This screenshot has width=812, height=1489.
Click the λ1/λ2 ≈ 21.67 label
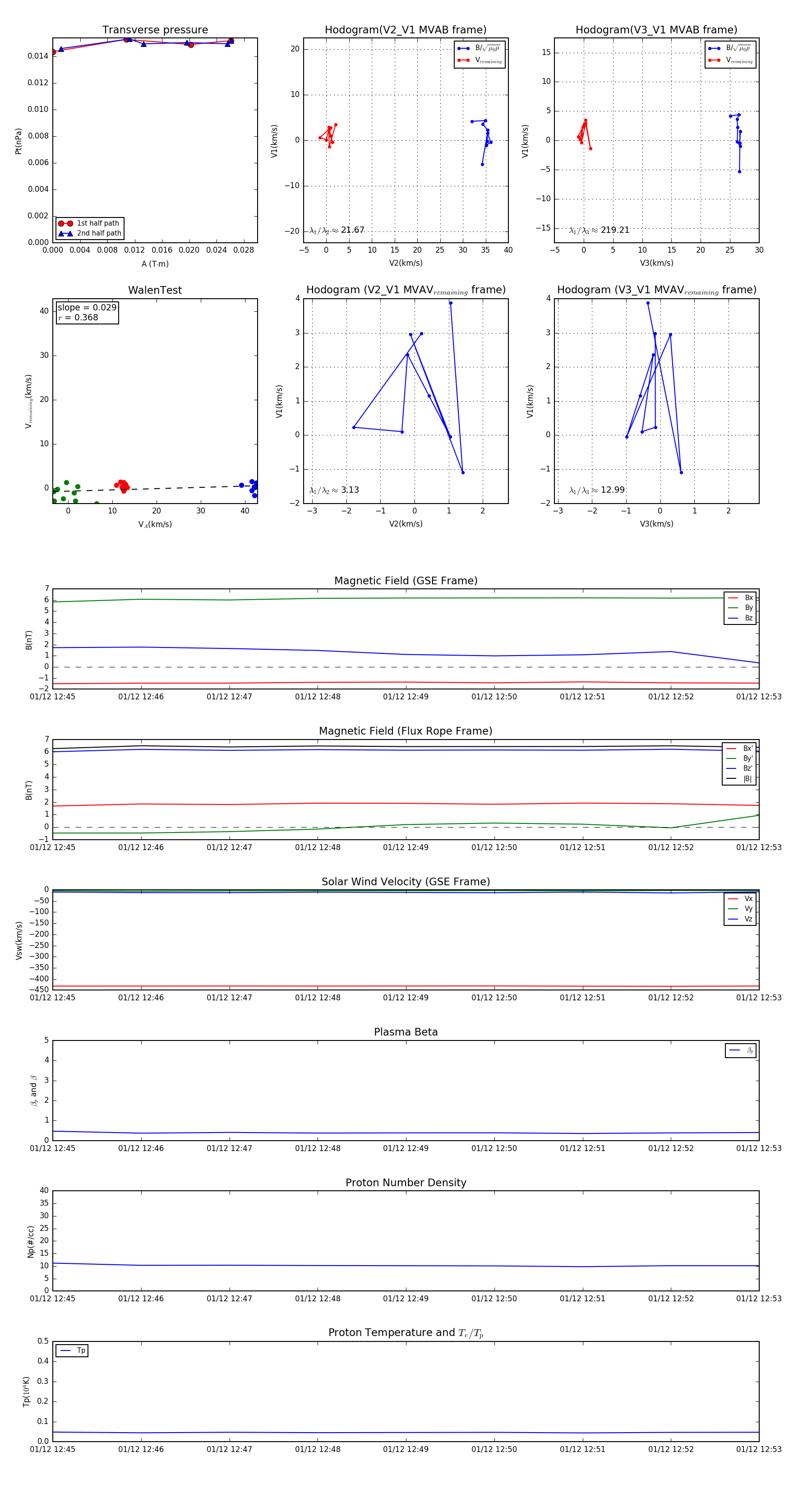tap(337, 230)
